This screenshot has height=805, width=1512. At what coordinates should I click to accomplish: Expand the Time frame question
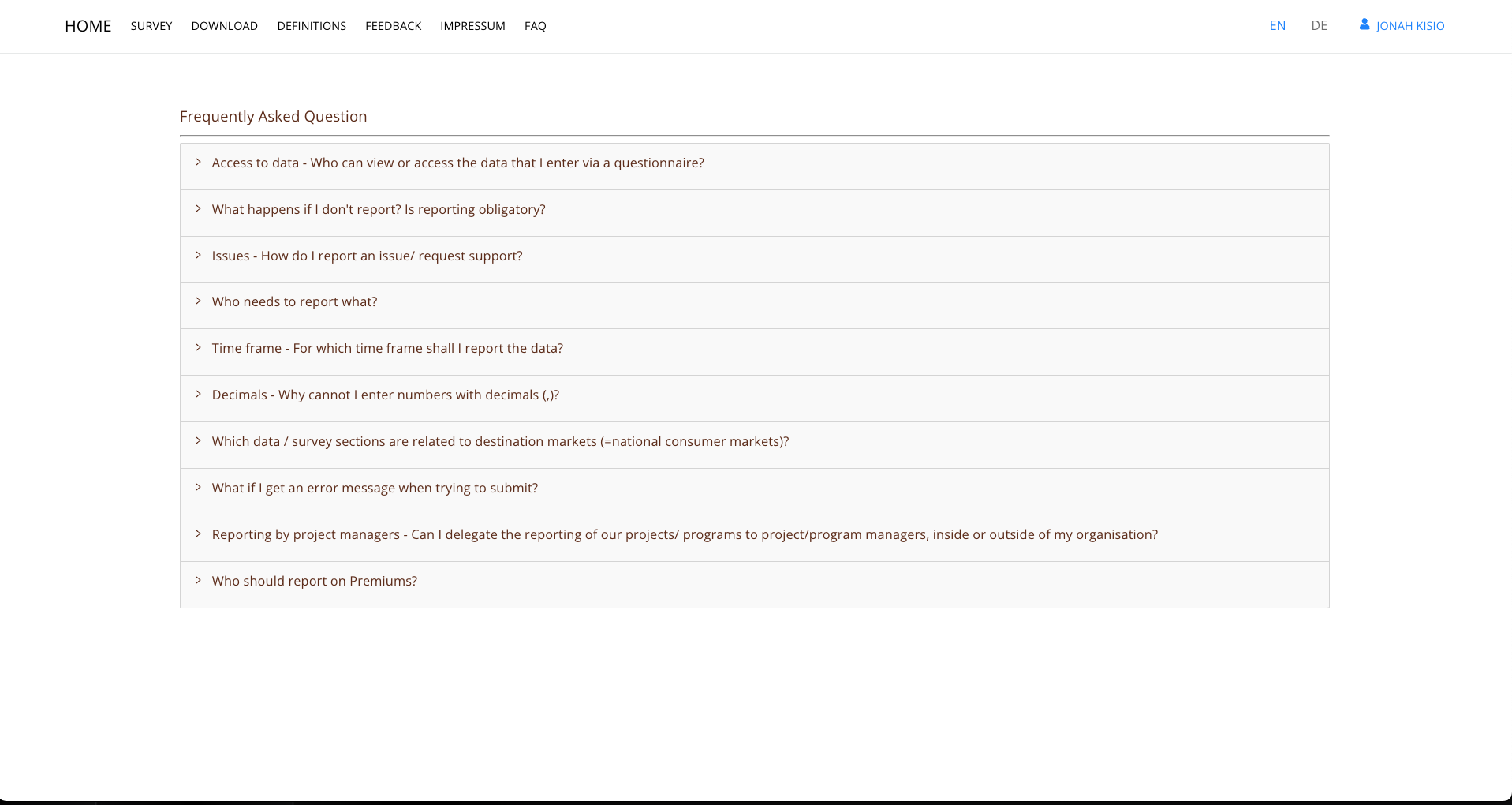[x=387, y=349]
